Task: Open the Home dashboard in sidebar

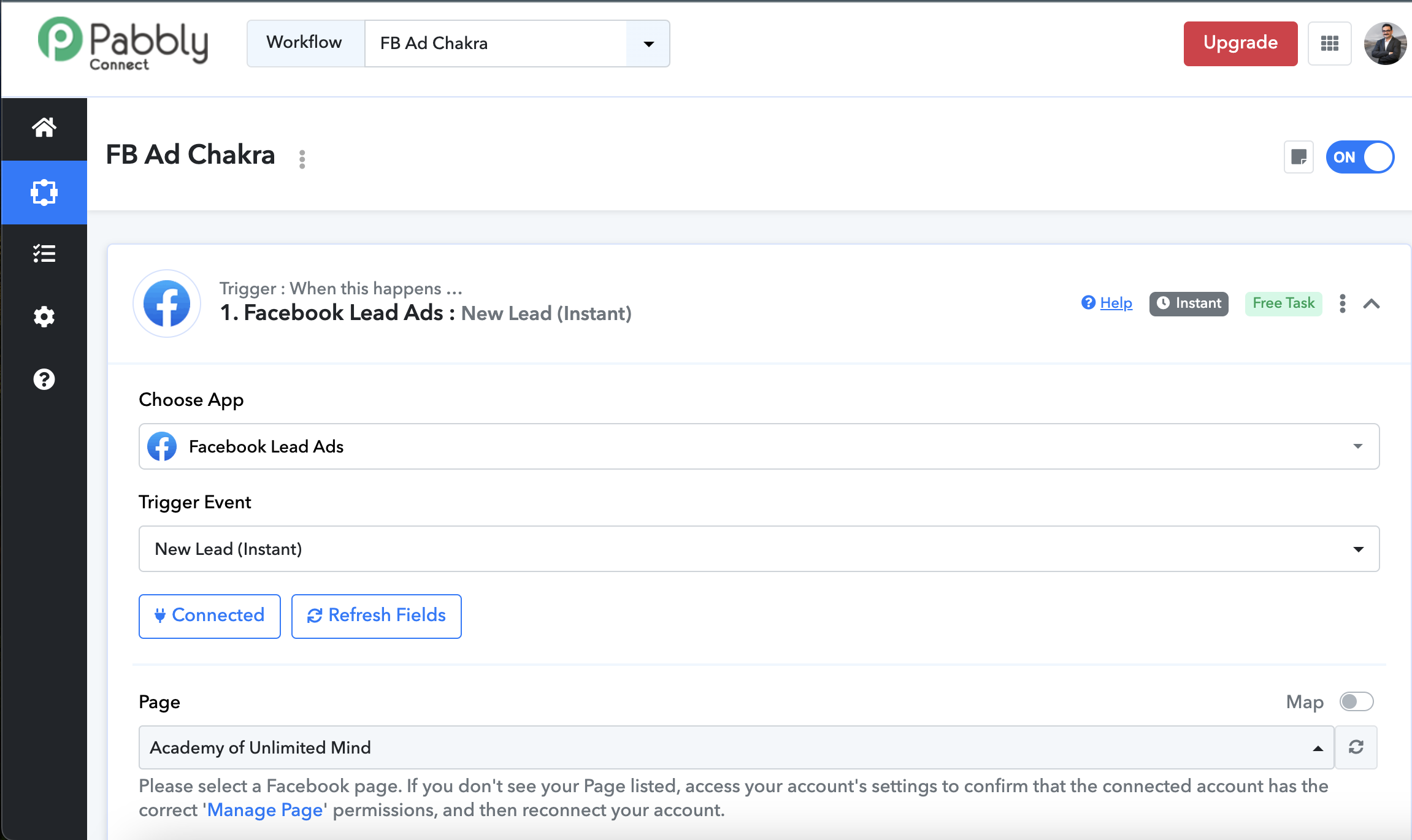Action: [x=44, y=128]
